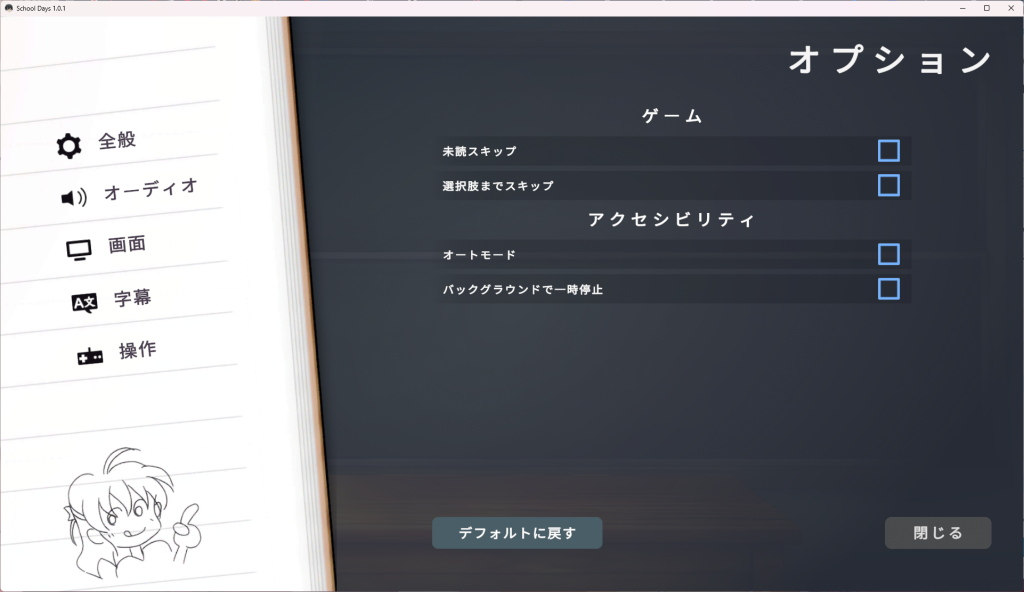Screen dimensions: 1024x592
Task: Click the 未読スキップ option row label
Action: (x=479, y=151)
